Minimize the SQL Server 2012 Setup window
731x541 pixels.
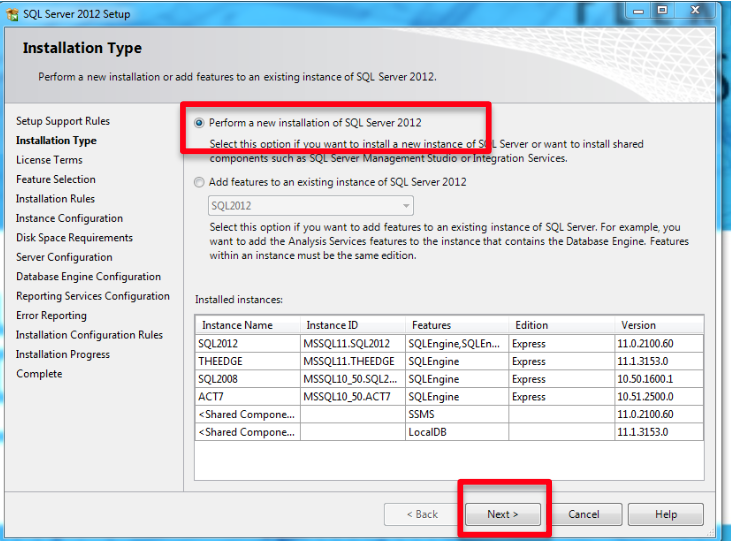[x=636, y=11]
